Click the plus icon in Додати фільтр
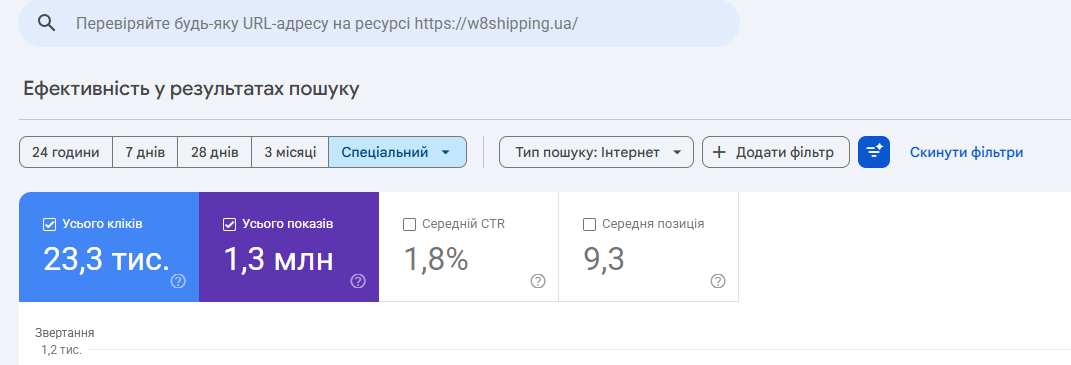This screenshot has width=1071, height=365. click(719, 152)
